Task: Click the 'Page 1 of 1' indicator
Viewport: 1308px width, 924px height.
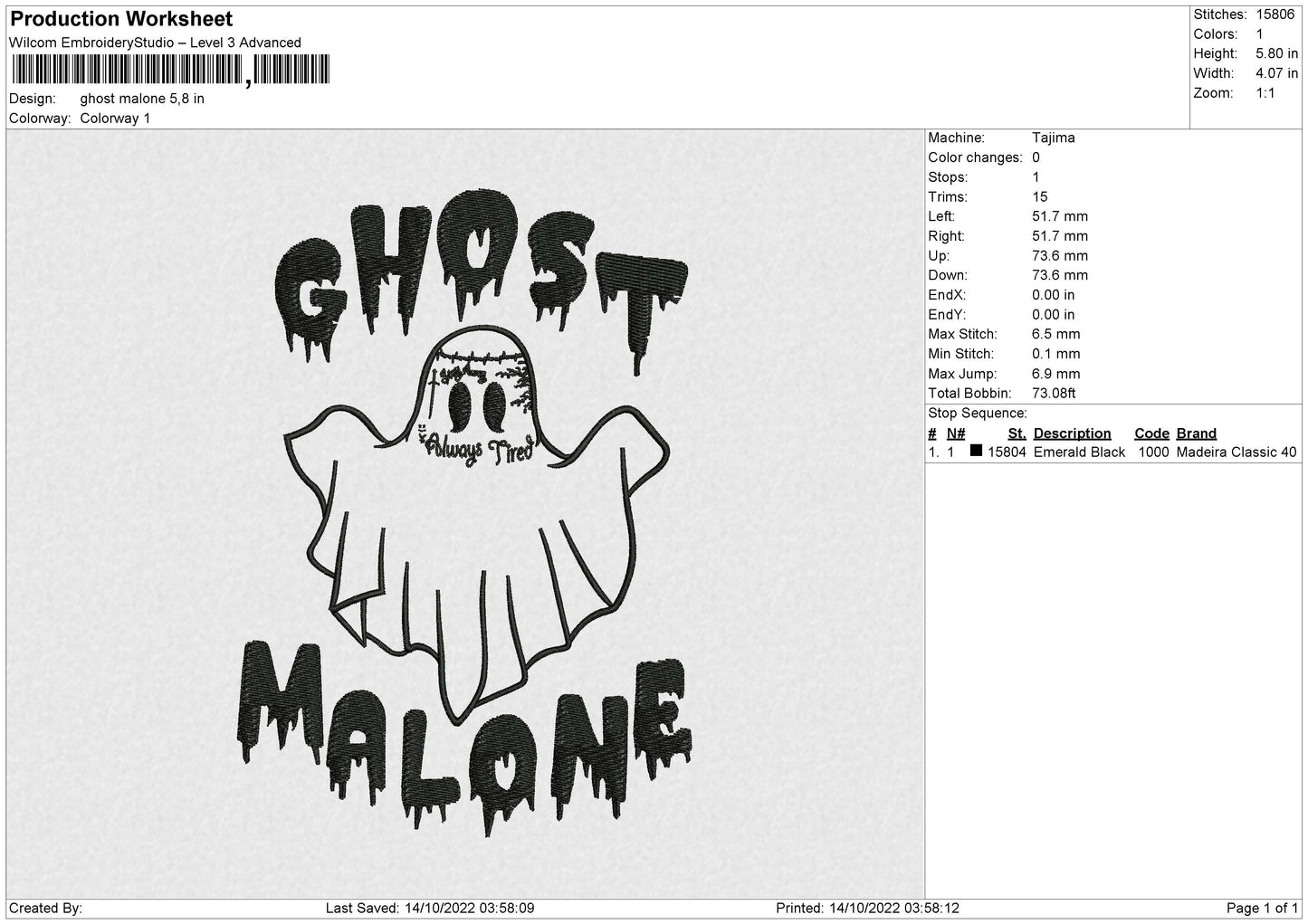Action: (x=1262, y=908)
